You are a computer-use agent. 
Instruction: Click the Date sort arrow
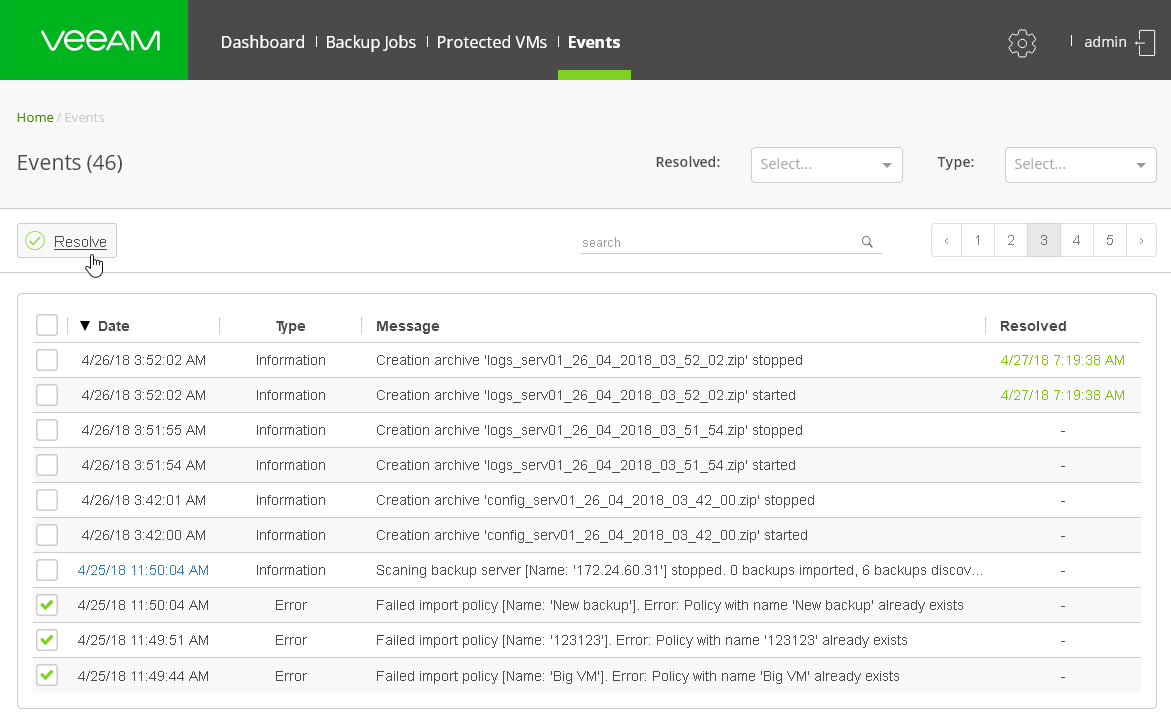pyautogui.click(x=85, y=326)
